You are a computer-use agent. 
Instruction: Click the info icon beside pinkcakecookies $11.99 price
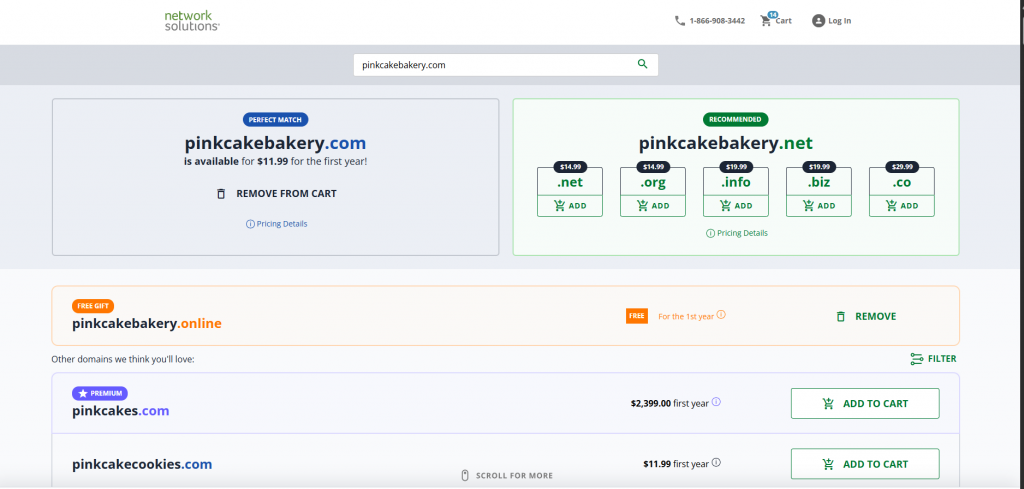click(716, 463)
